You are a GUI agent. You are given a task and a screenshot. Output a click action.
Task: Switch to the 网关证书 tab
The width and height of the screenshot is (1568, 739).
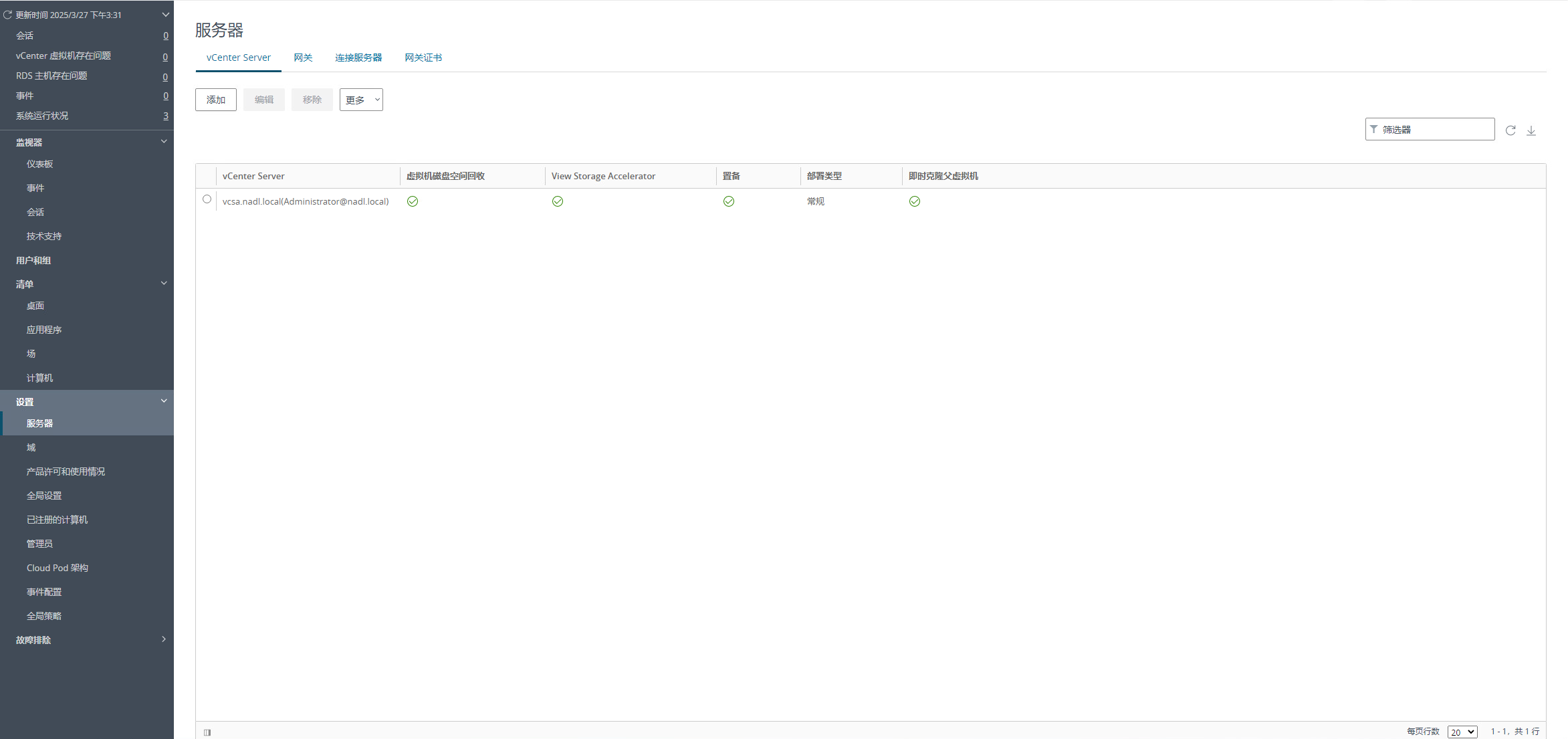pyautogui.click(x=423, y=58)
